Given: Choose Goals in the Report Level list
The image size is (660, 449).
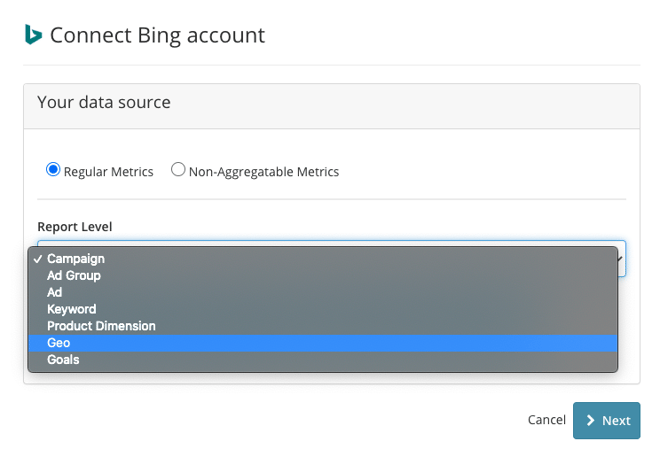Looking at the screenshot, I should click(x=323, y=360).
